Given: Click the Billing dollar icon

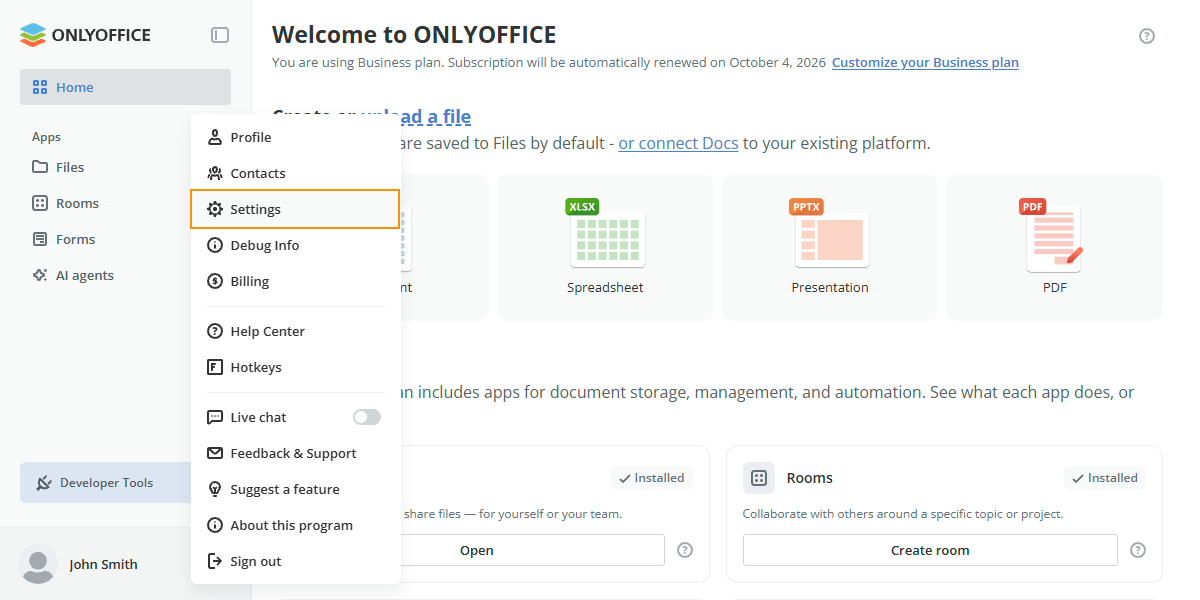Looking at the screenshot, I should pyautogui.click(x=214, y=281).
